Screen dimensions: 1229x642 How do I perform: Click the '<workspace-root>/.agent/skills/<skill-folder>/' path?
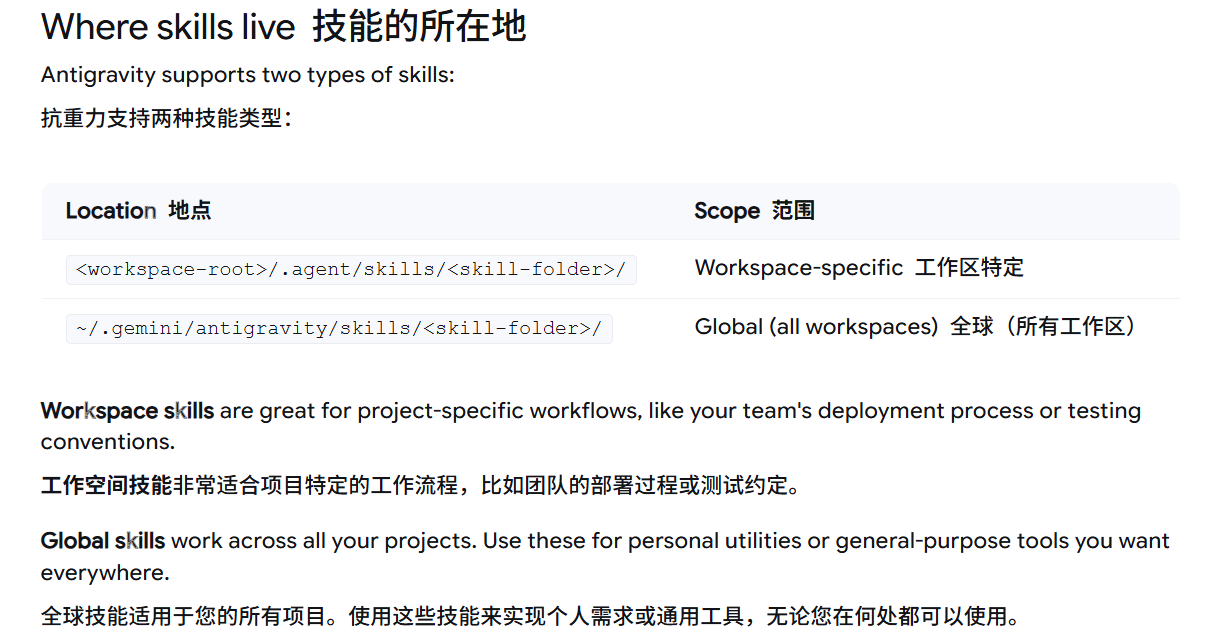[x=351, y=270]
